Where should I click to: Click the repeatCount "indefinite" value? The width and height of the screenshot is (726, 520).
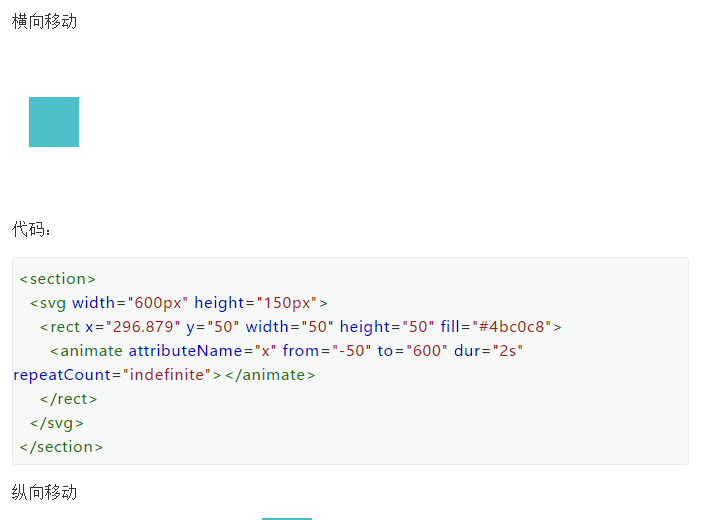click(166, 375)
